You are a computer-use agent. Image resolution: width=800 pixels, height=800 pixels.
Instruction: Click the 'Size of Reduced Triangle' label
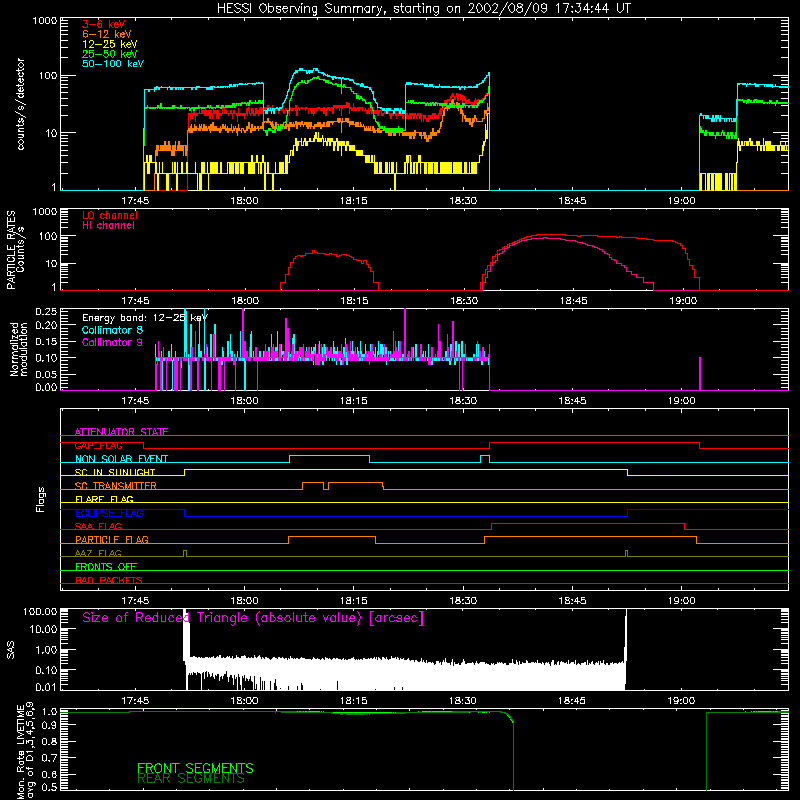point(253,618)
